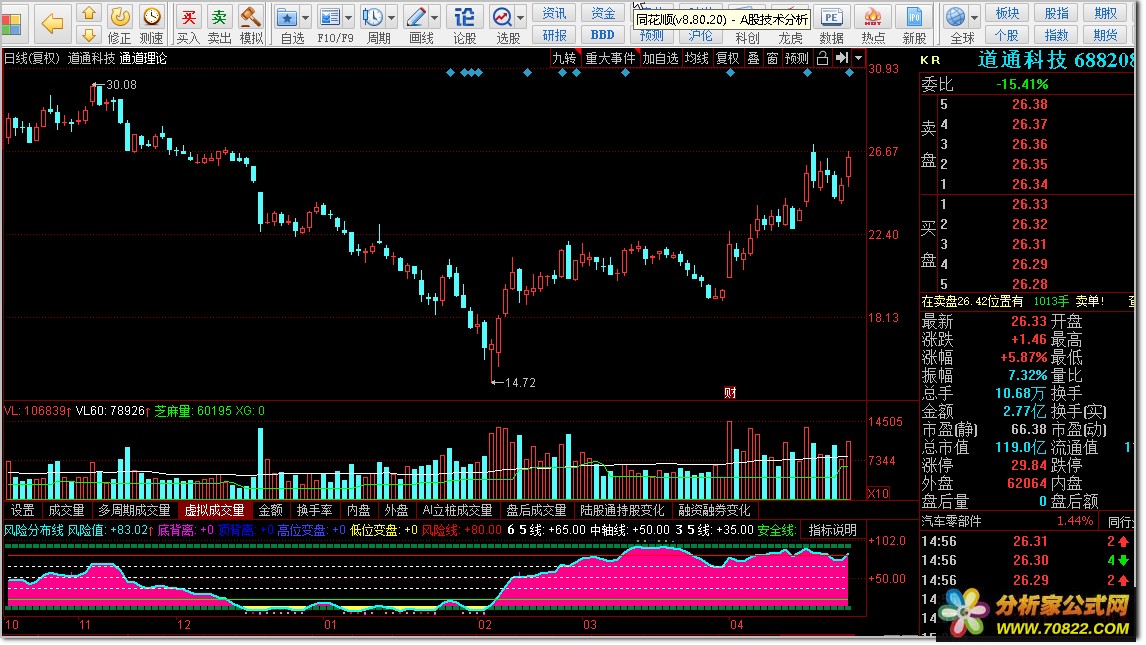Switch to the 金额 amount tab
1146x645 pixels.
pyautogui.click(x=270, y=511)
